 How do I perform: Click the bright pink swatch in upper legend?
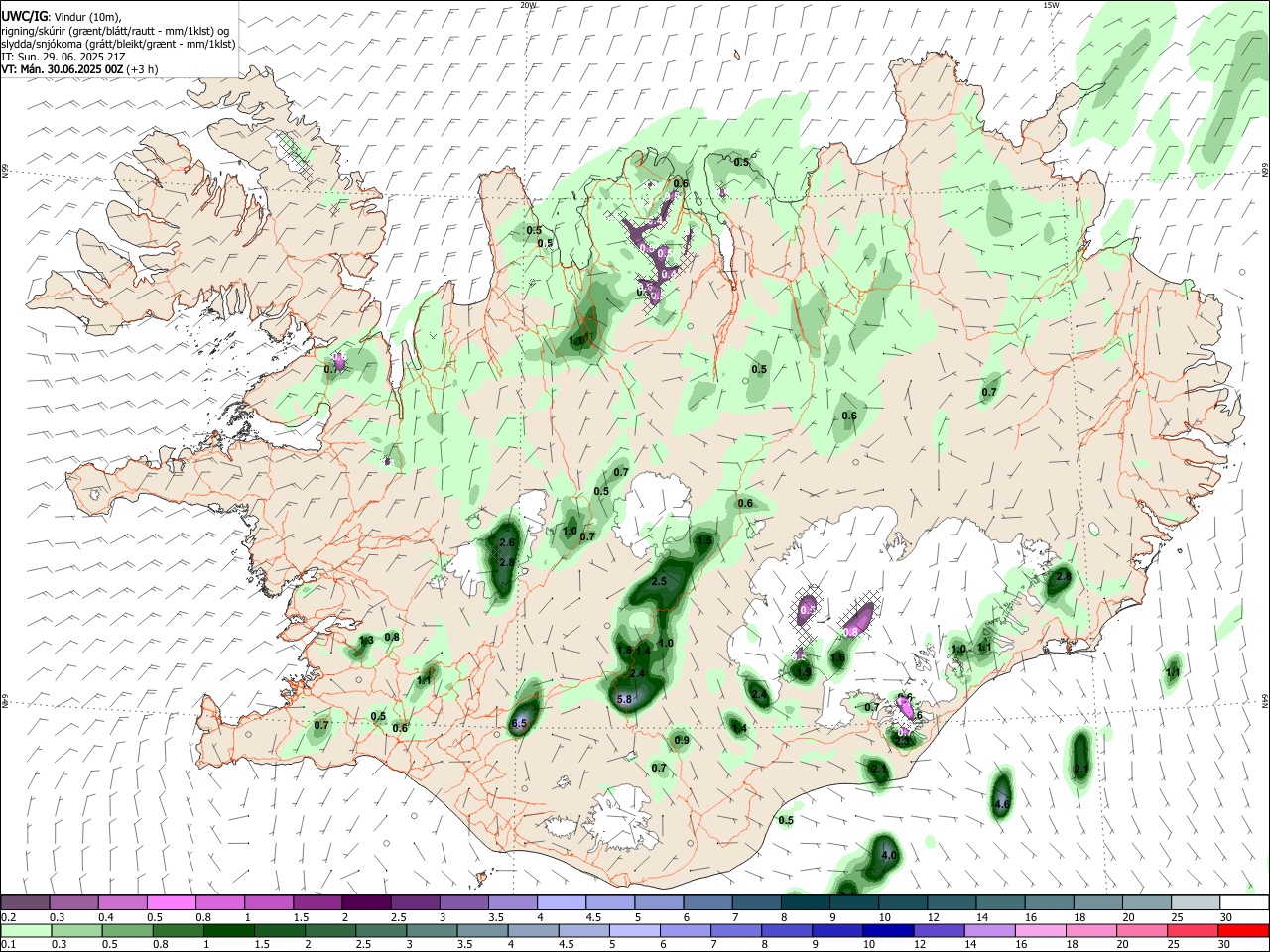pyautogui.click(x=171, y=902)
